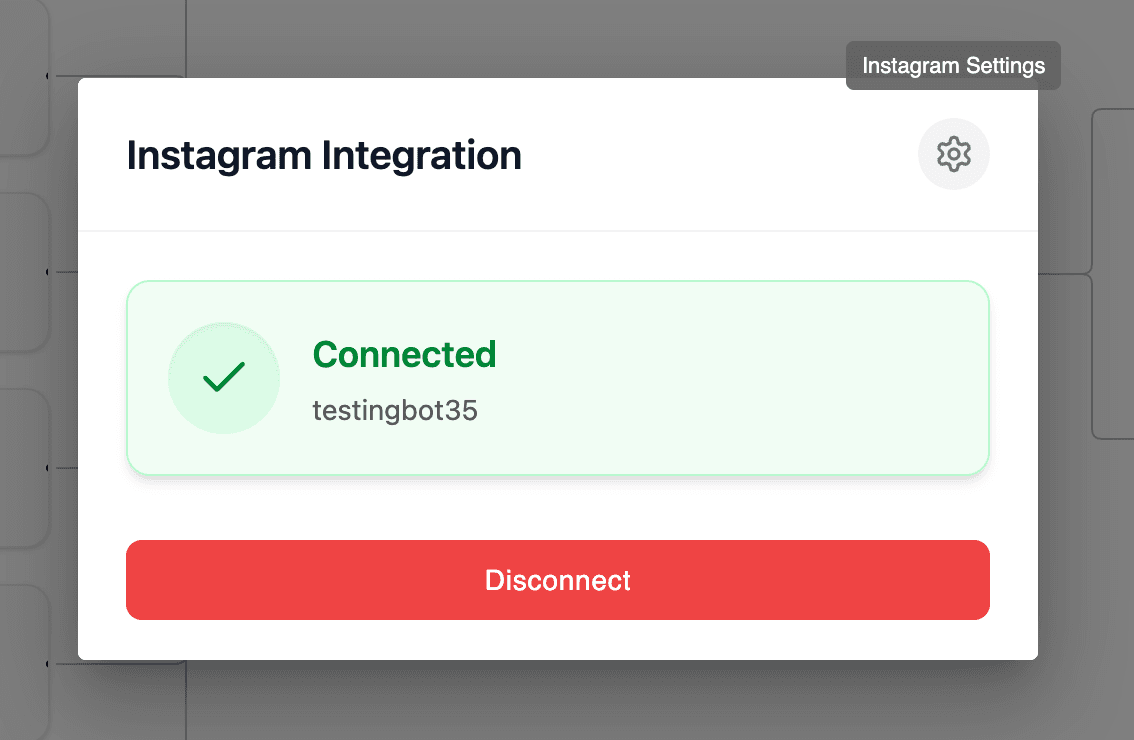Image resolution: width=1134 pixels, height=740 pixels.
Task: Click the connector dot on third left node
Action: click(48, 467)
